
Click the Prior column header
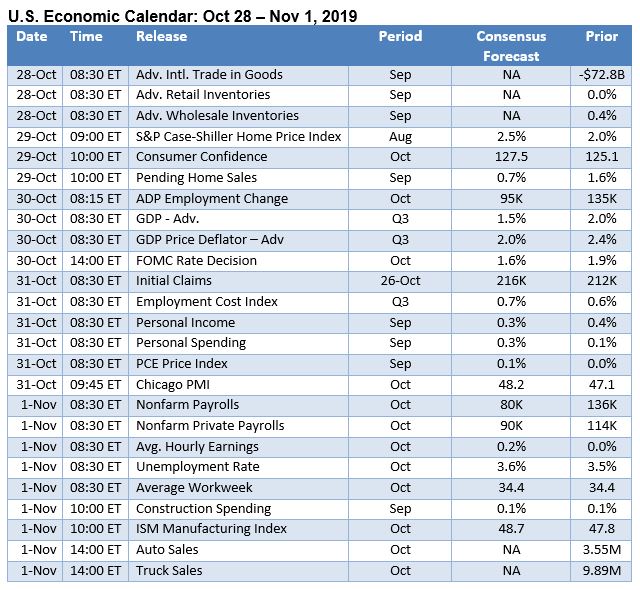(601, 36)
